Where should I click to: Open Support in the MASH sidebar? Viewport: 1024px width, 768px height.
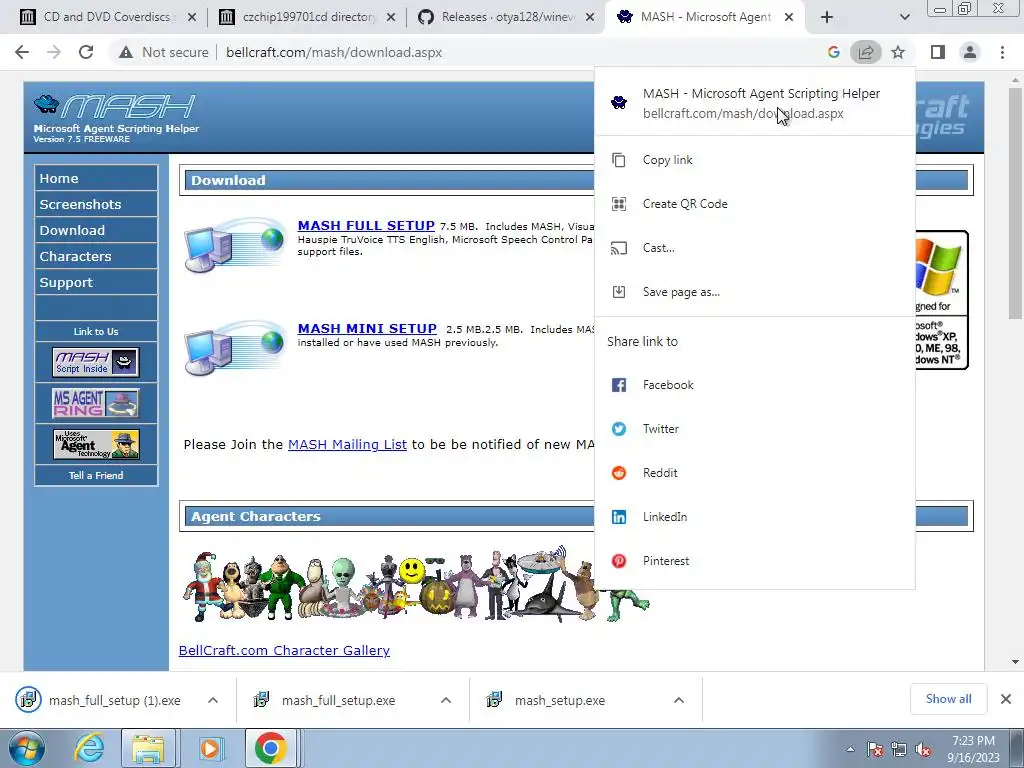click(96, 283)
